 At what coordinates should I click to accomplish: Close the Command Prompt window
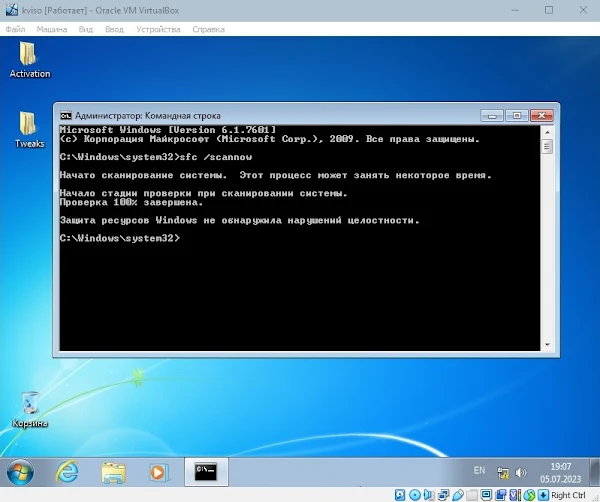click(x=541, y=115)
